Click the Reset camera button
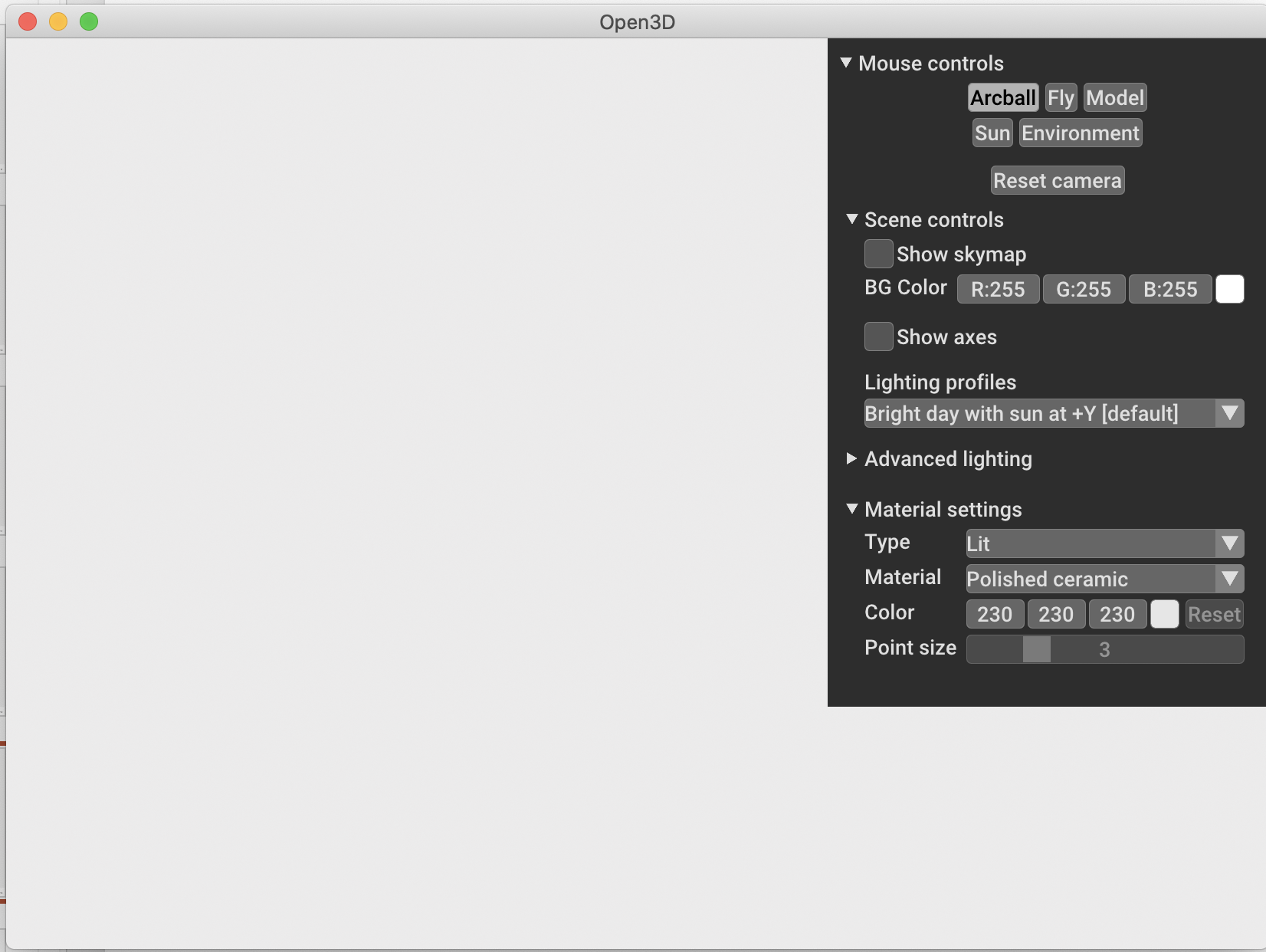Viewport: 1266px width, 952px height. tap(1058, 180)
